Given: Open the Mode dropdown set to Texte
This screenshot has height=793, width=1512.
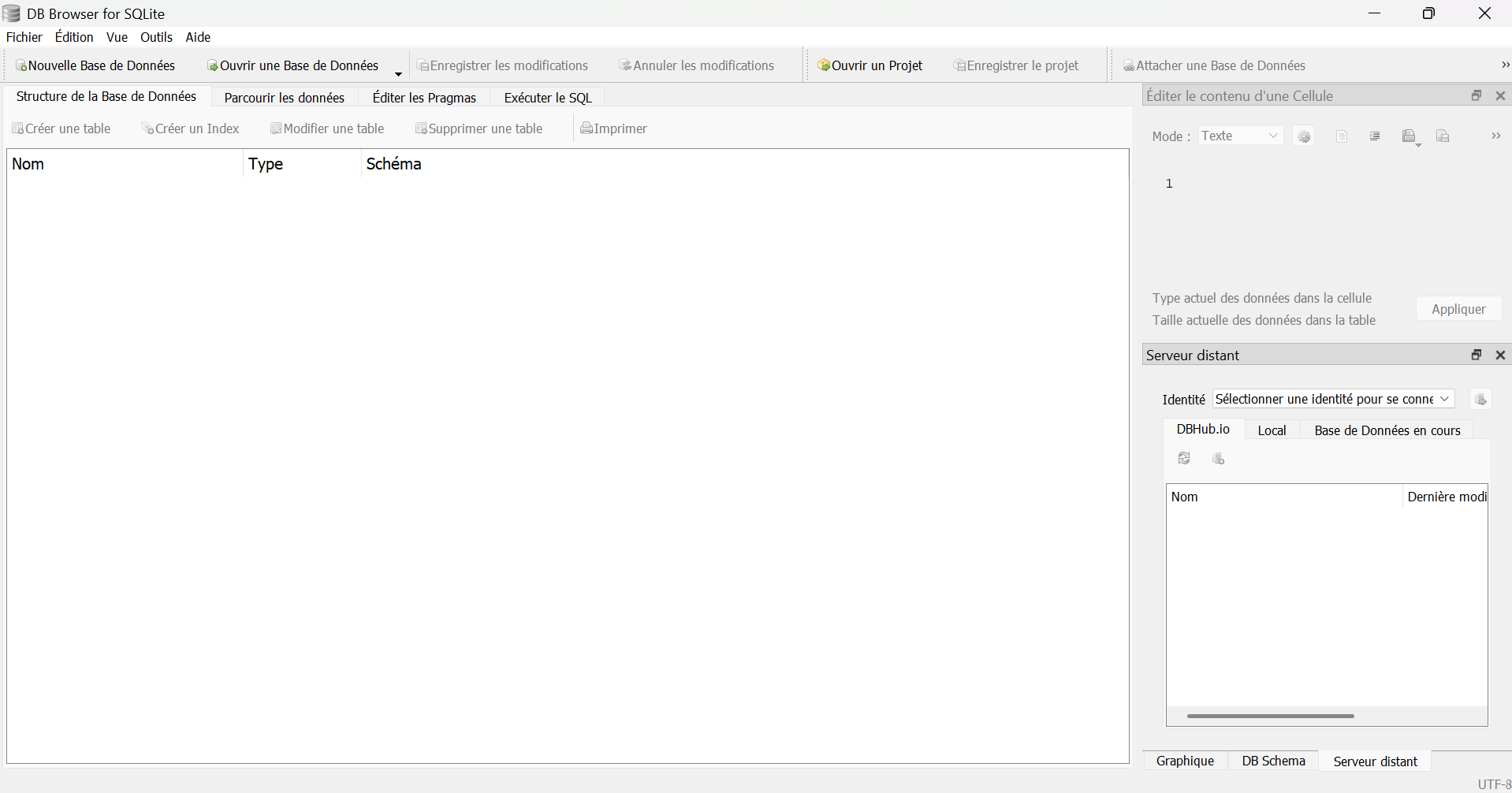Looking at the screenshot, I should click(x=1240, y=136).
